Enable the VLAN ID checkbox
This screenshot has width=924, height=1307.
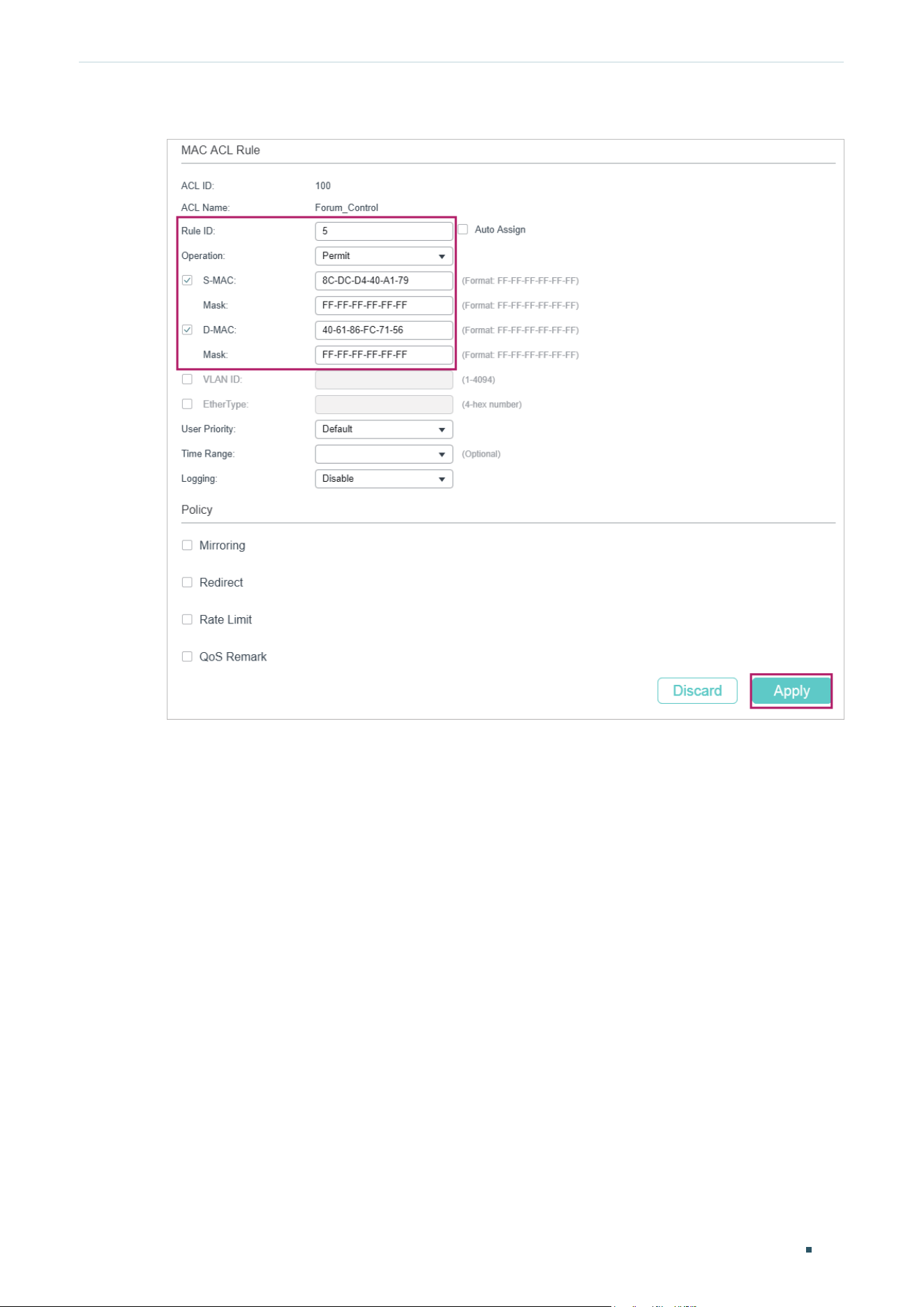[x=187, y=379]
